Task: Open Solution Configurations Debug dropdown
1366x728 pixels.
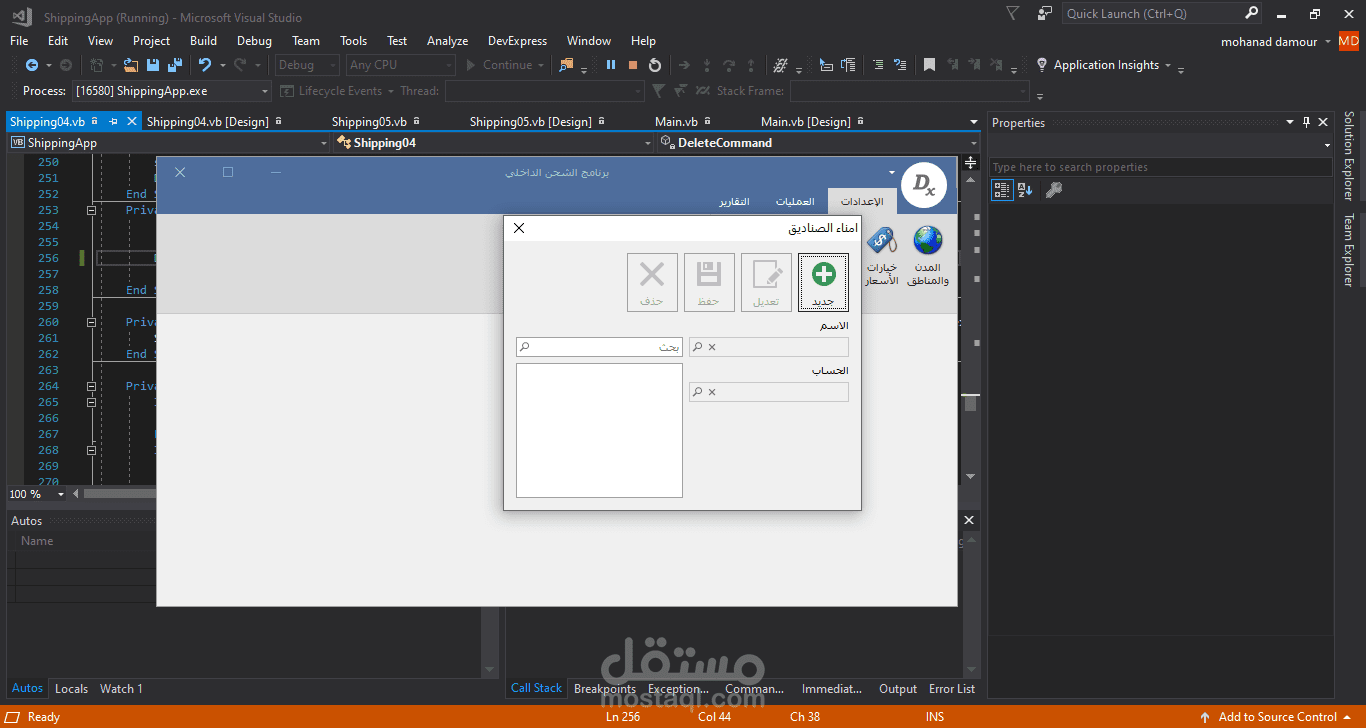Action: [308, 65]
